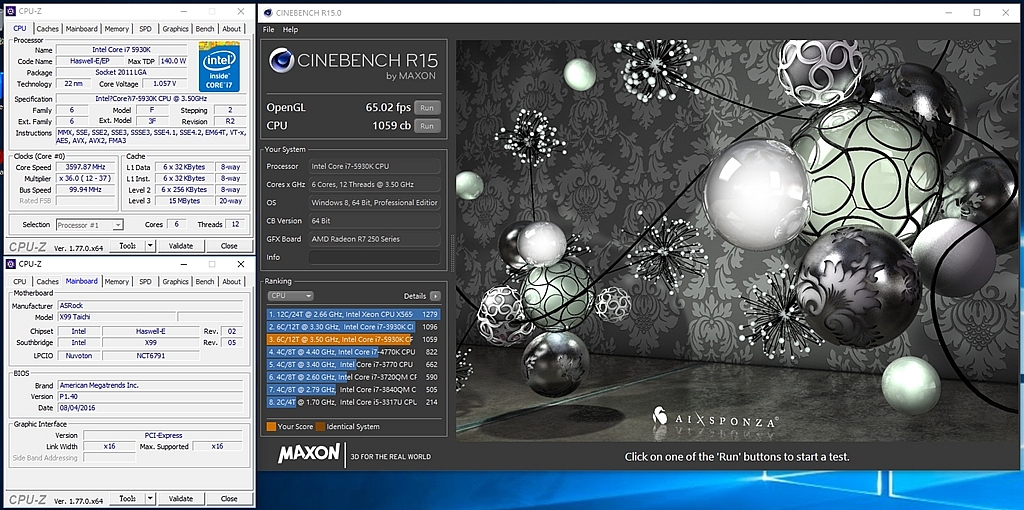Open the About tab in top CPU-Z window
Viewport: 1024px width, 510px height.
(231, 29)
